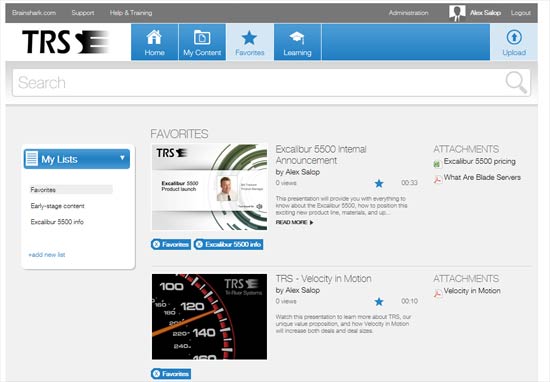Click the Alex Salop profile picture
This screenshot has width=550, height=382.
(x=457, y=13)
